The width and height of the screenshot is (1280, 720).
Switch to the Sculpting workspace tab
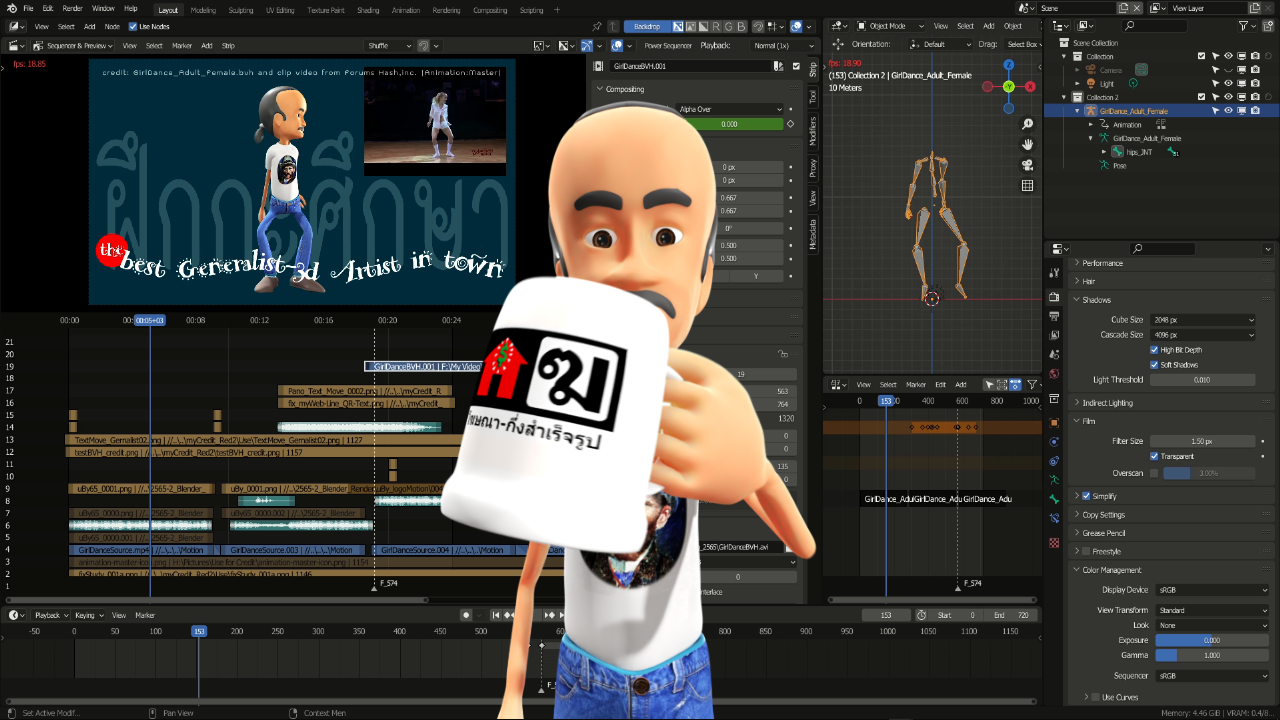click(x=241, y=10)
